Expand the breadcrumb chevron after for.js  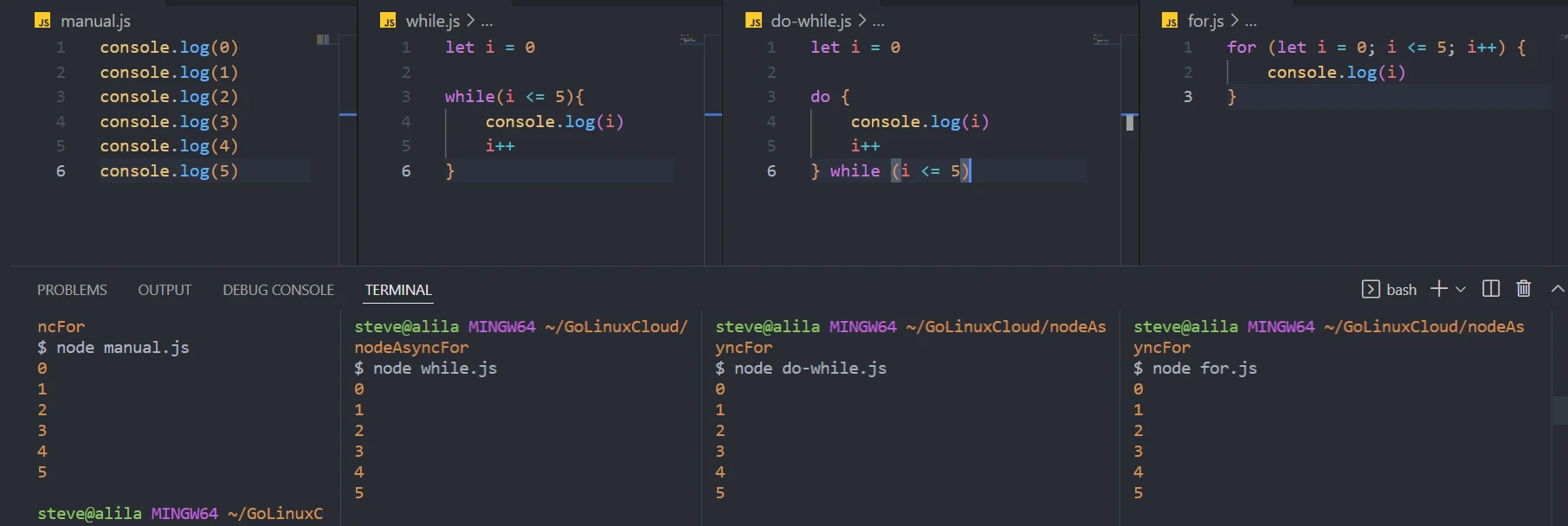(x=1234, y=21)
